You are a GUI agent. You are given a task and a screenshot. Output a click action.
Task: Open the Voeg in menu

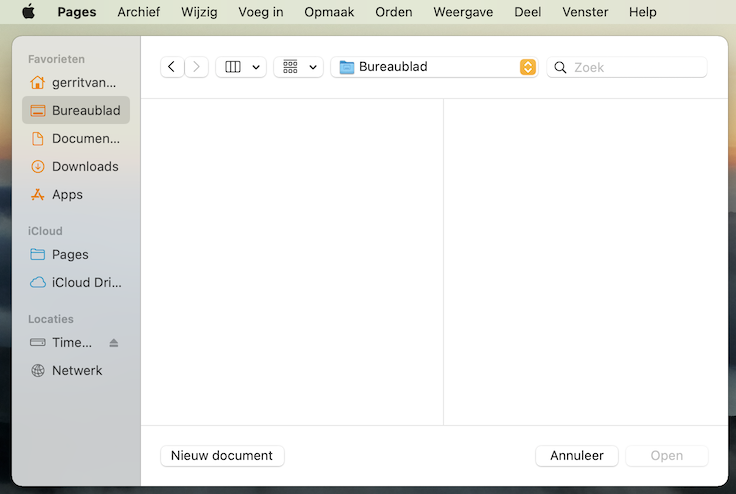coord(261,12)
